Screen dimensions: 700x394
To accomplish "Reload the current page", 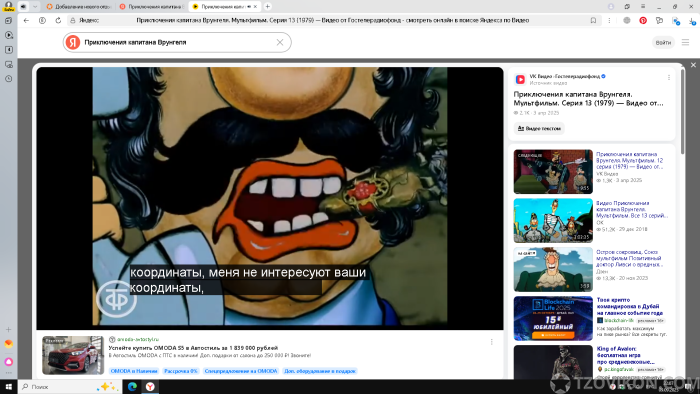I will pos(58,20).
